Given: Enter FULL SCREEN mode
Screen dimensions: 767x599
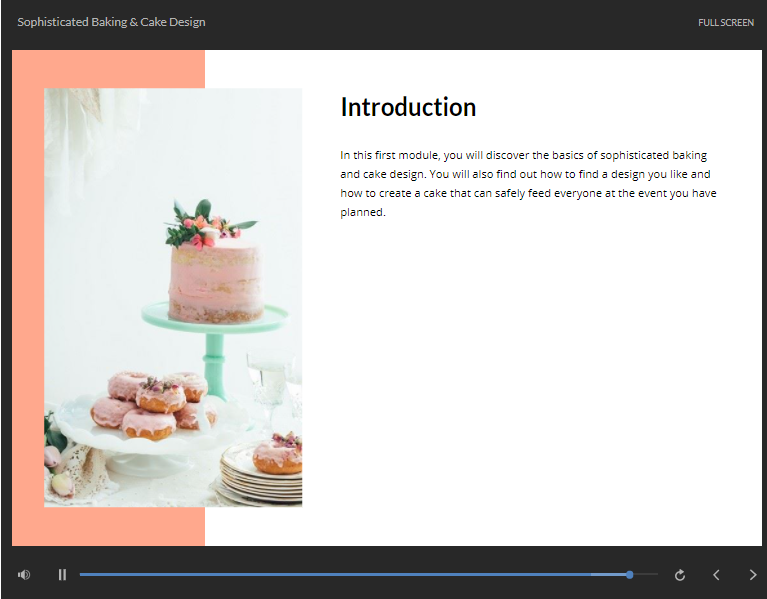Looking at the screenshot, I should pyautogui.click(x=725, y=22).
